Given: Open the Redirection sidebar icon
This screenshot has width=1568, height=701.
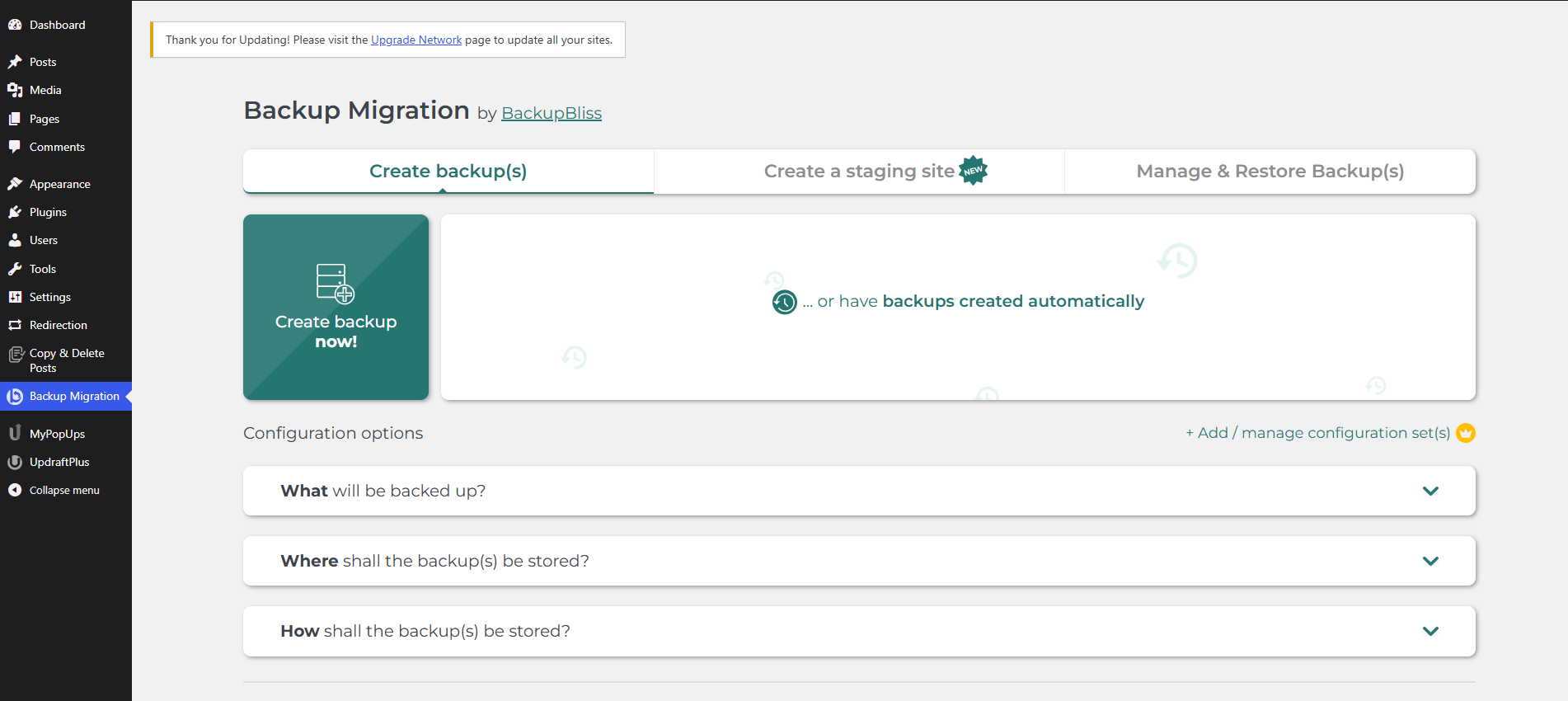Looking at the screenshot, I should coord(15,325).
